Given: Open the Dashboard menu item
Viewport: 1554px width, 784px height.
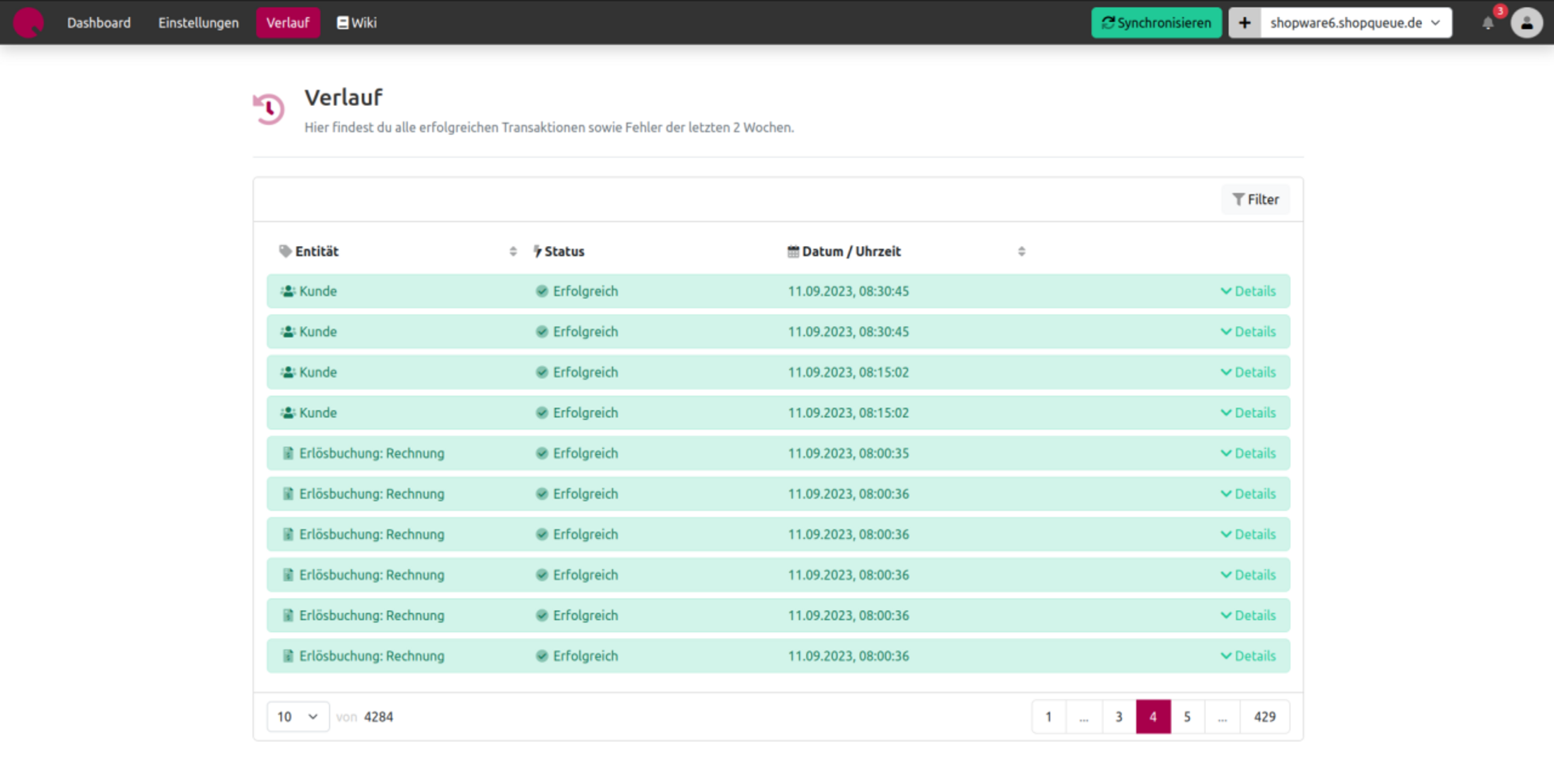Looking at the screenshot, I should (99, 23).
